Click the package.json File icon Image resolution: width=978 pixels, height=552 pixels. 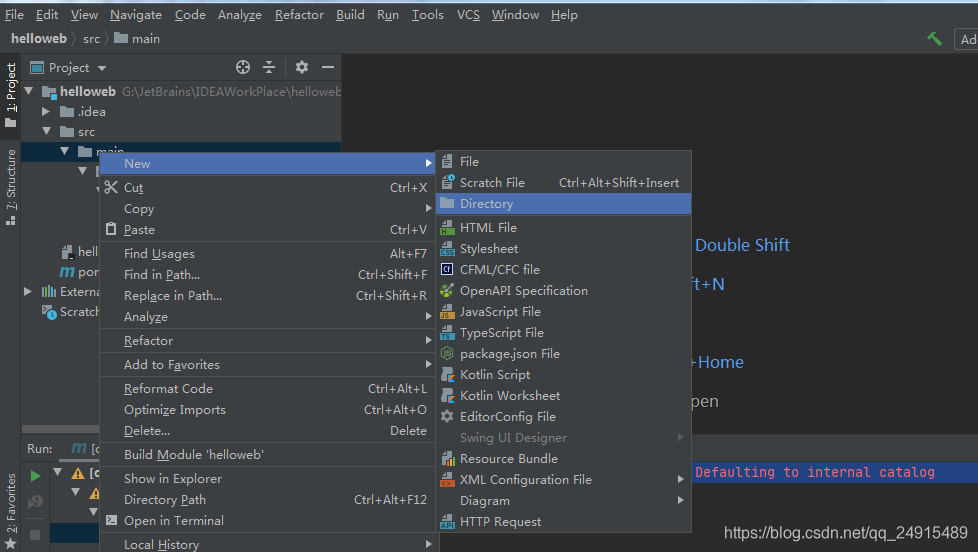[447, 354]
